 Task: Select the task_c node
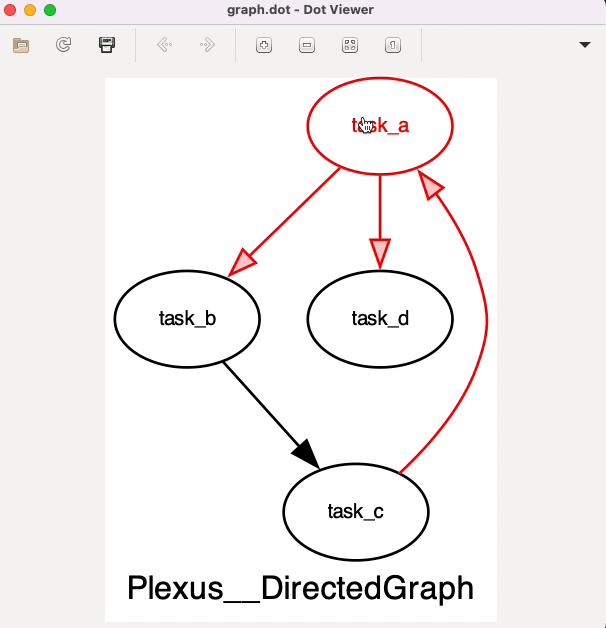[356, 511]
